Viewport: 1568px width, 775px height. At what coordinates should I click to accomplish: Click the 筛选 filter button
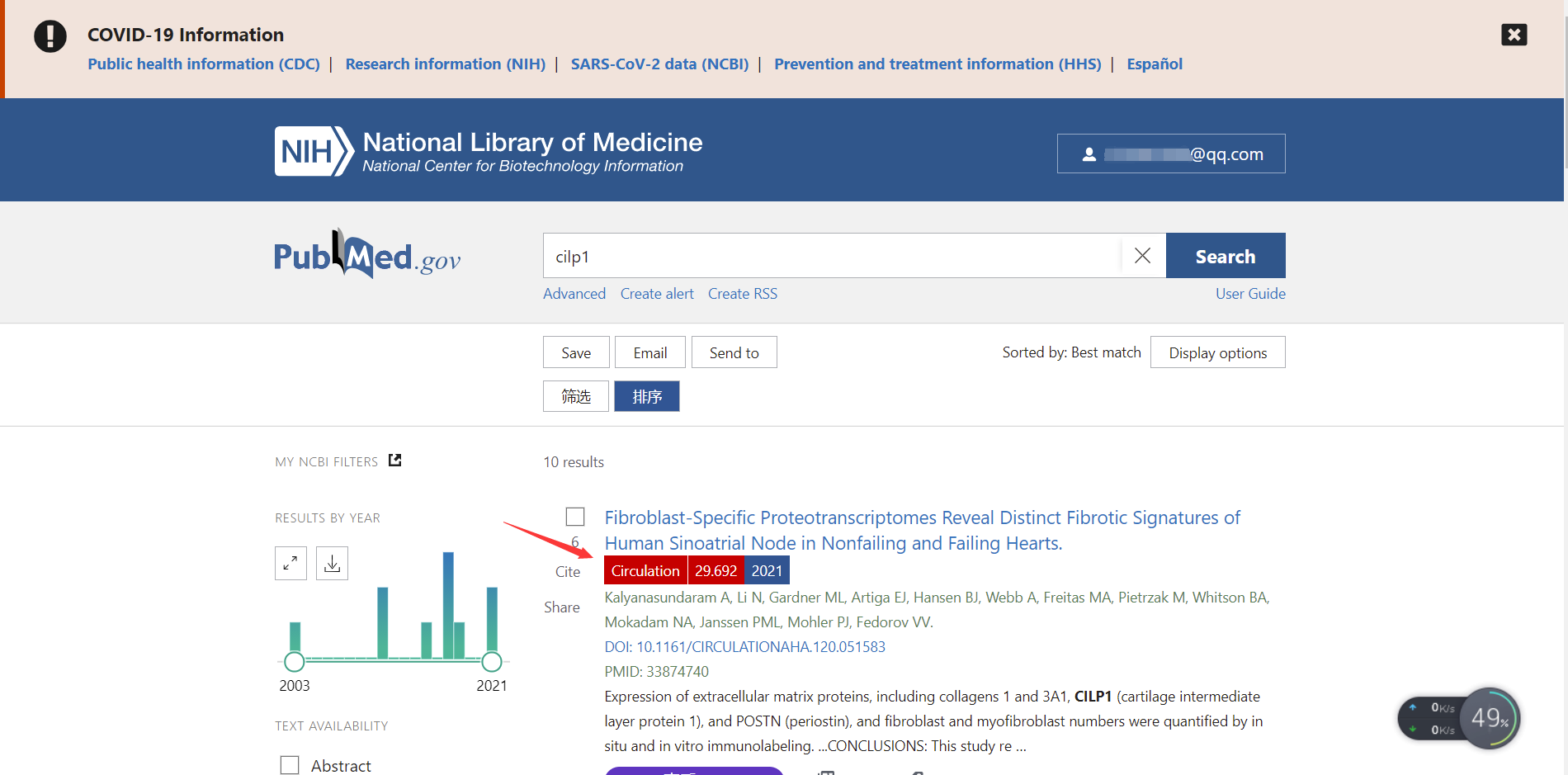point(576,397)
